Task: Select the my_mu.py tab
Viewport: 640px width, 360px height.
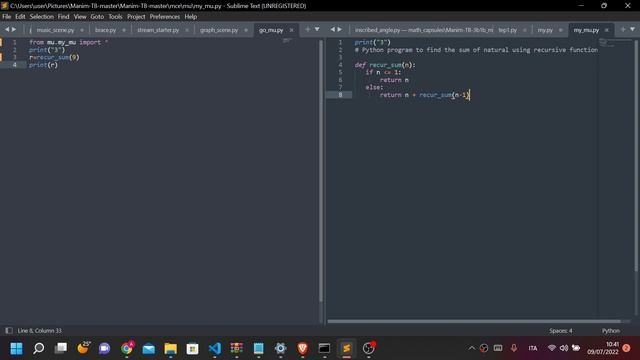Action: [586, 30]
